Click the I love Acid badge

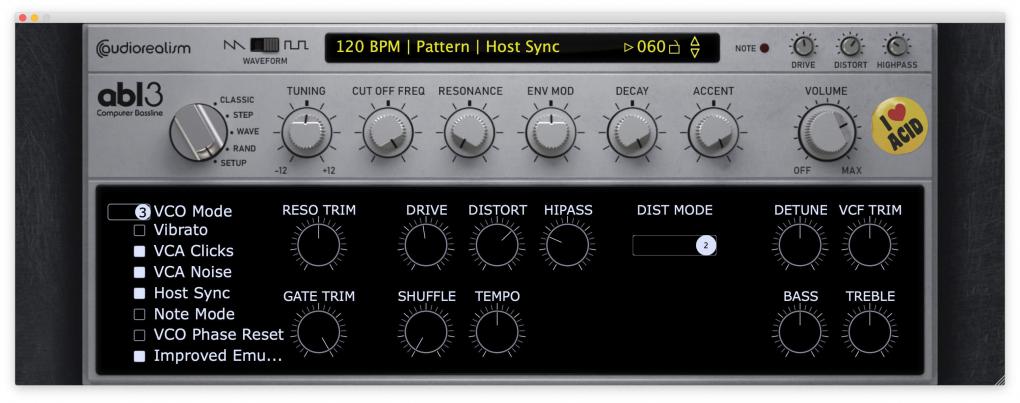[900, 126]
